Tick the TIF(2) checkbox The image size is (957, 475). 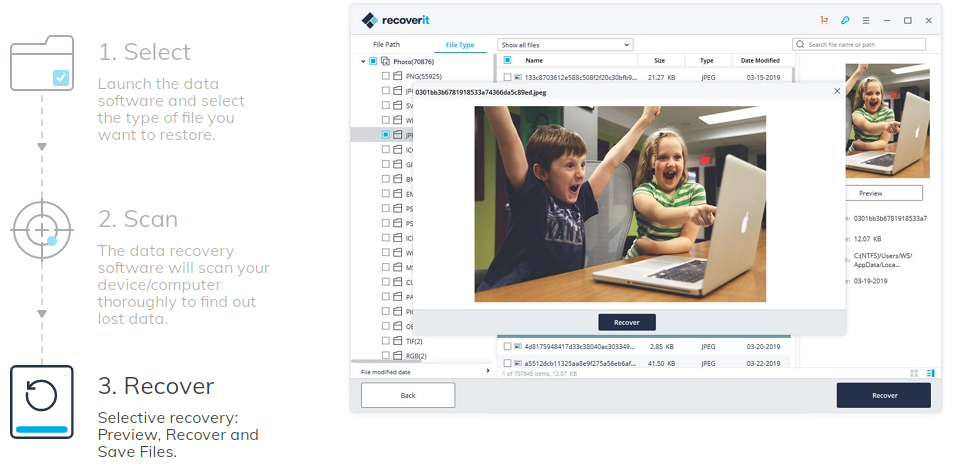pyautogui.click(x=386, y=341)
